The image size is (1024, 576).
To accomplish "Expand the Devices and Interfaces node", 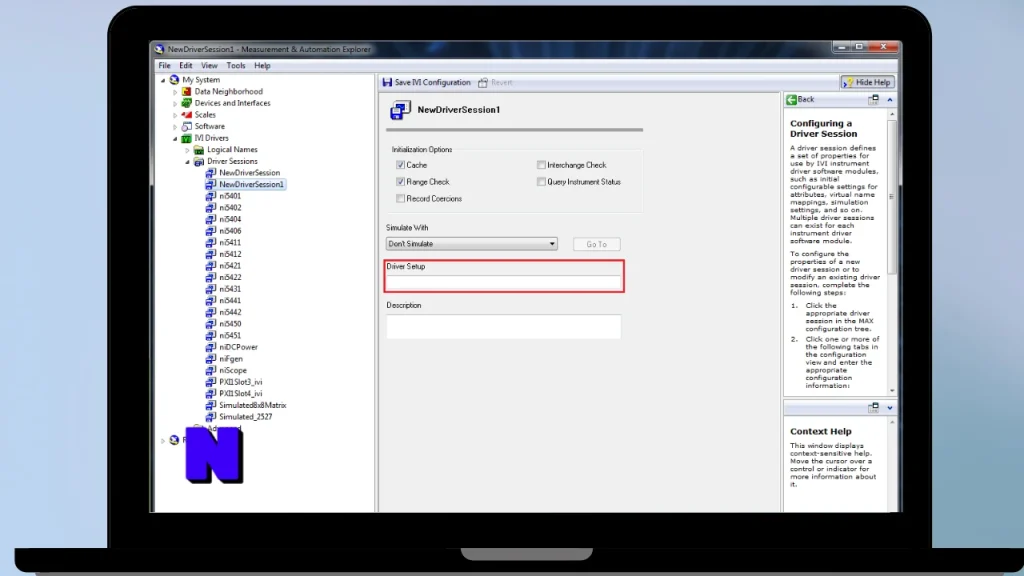I will (x=175, y=103).
